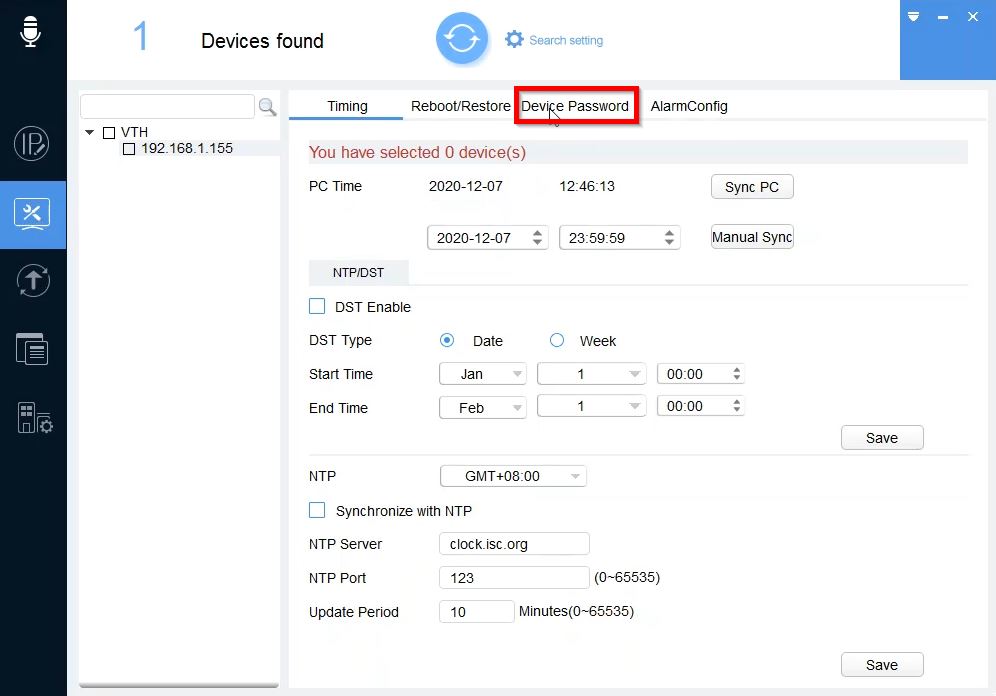This screenshot has height=696, width=996.
Task: Click the Update Period field 10
Action: [x=476, y=611]
